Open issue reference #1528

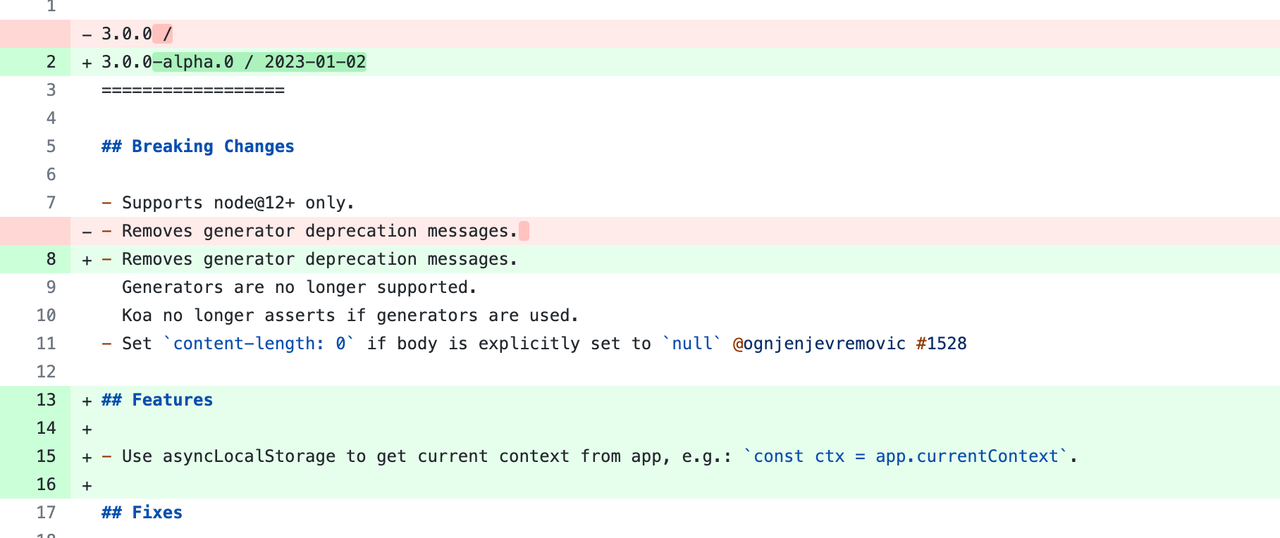click(x=941, y=343)
